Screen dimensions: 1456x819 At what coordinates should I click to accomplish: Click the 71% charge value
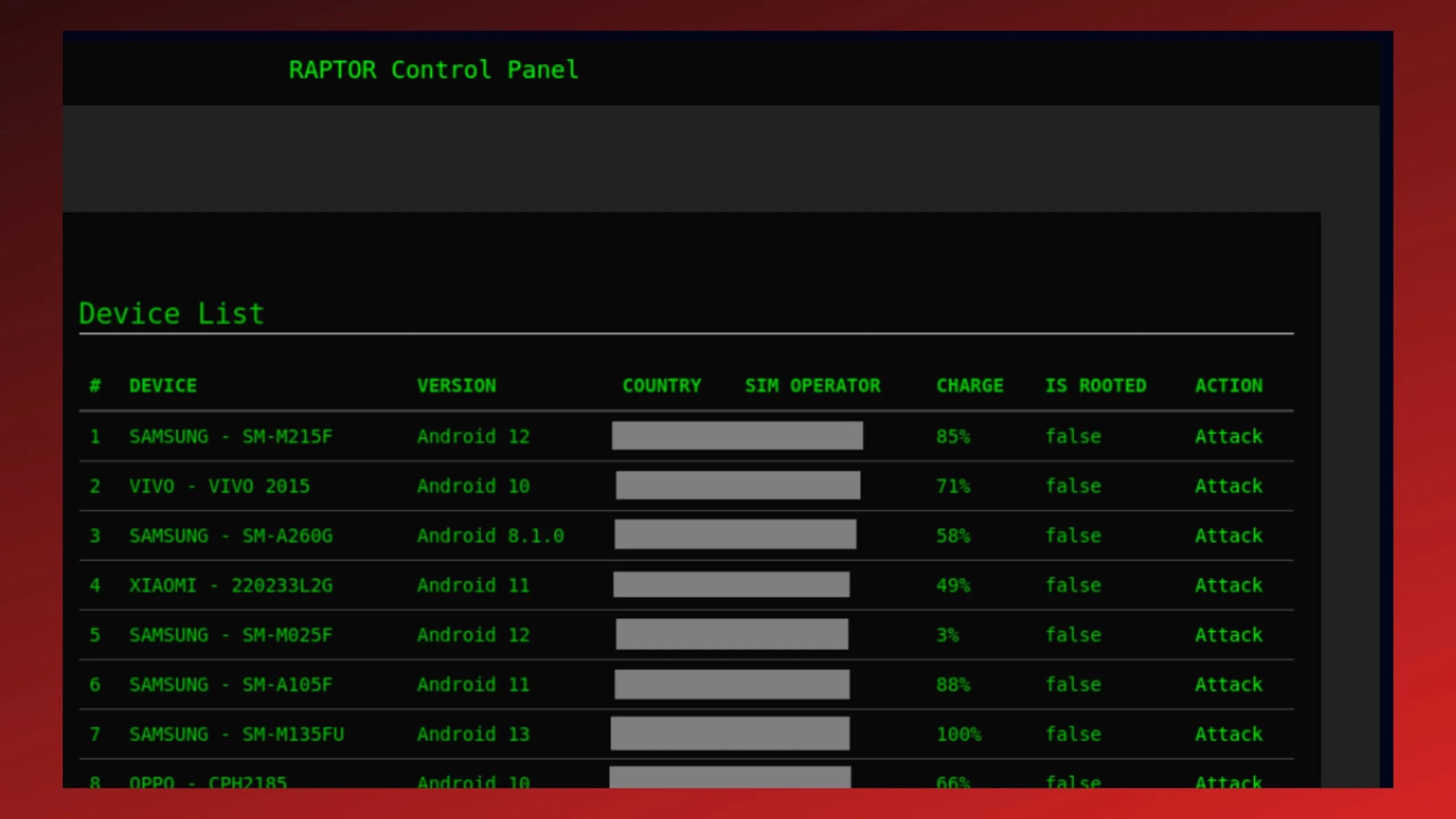pos(953,486)
